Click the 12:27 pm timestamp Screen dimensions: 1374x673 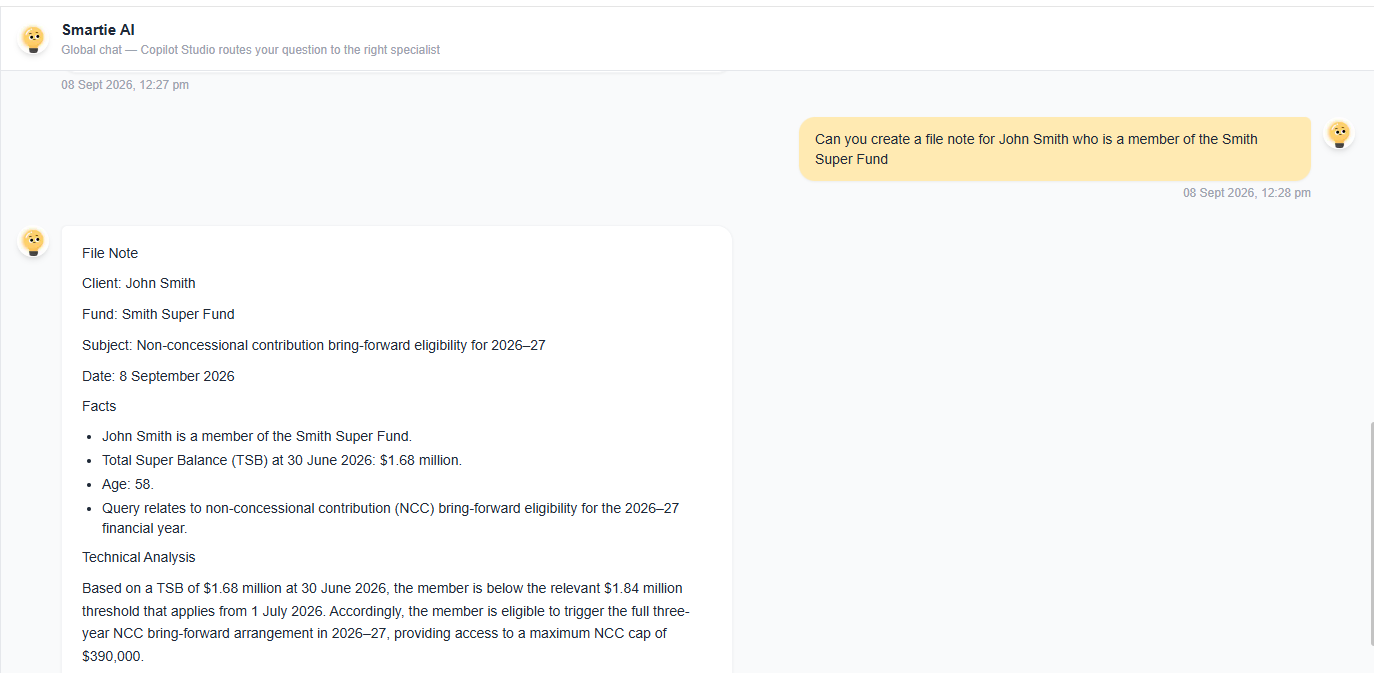tap(125, 85)
